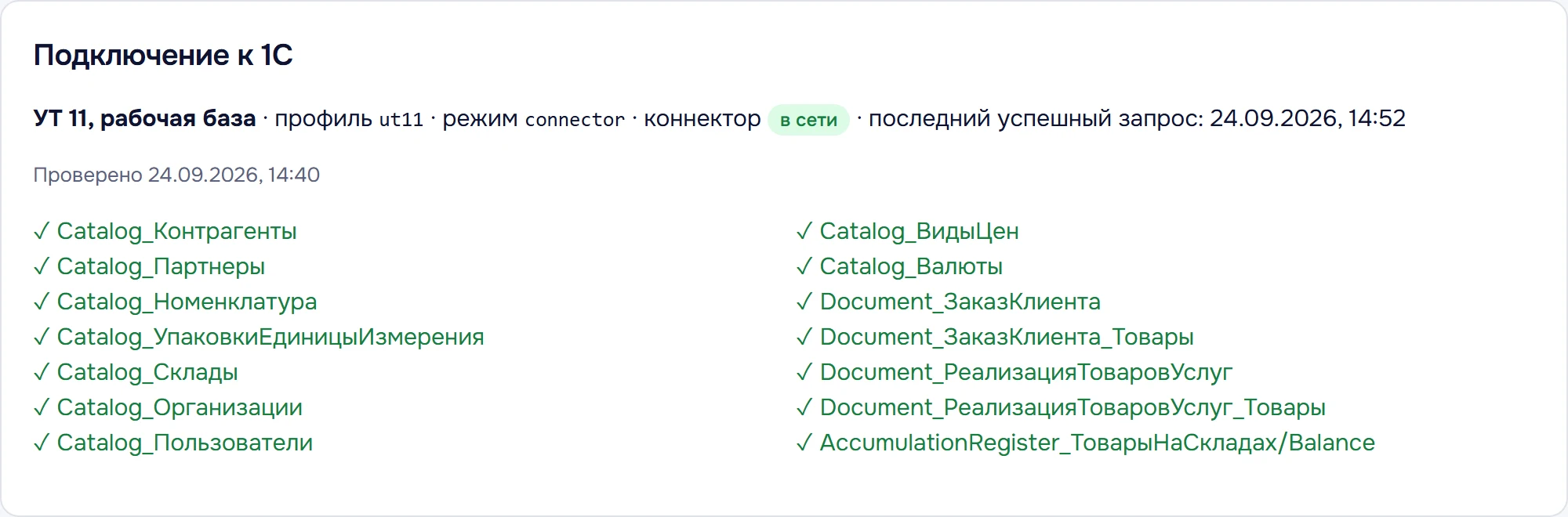Select the Catalog_ВидыЦен entry
This screenshot has width=1568, height=517.
click(907, 231)
